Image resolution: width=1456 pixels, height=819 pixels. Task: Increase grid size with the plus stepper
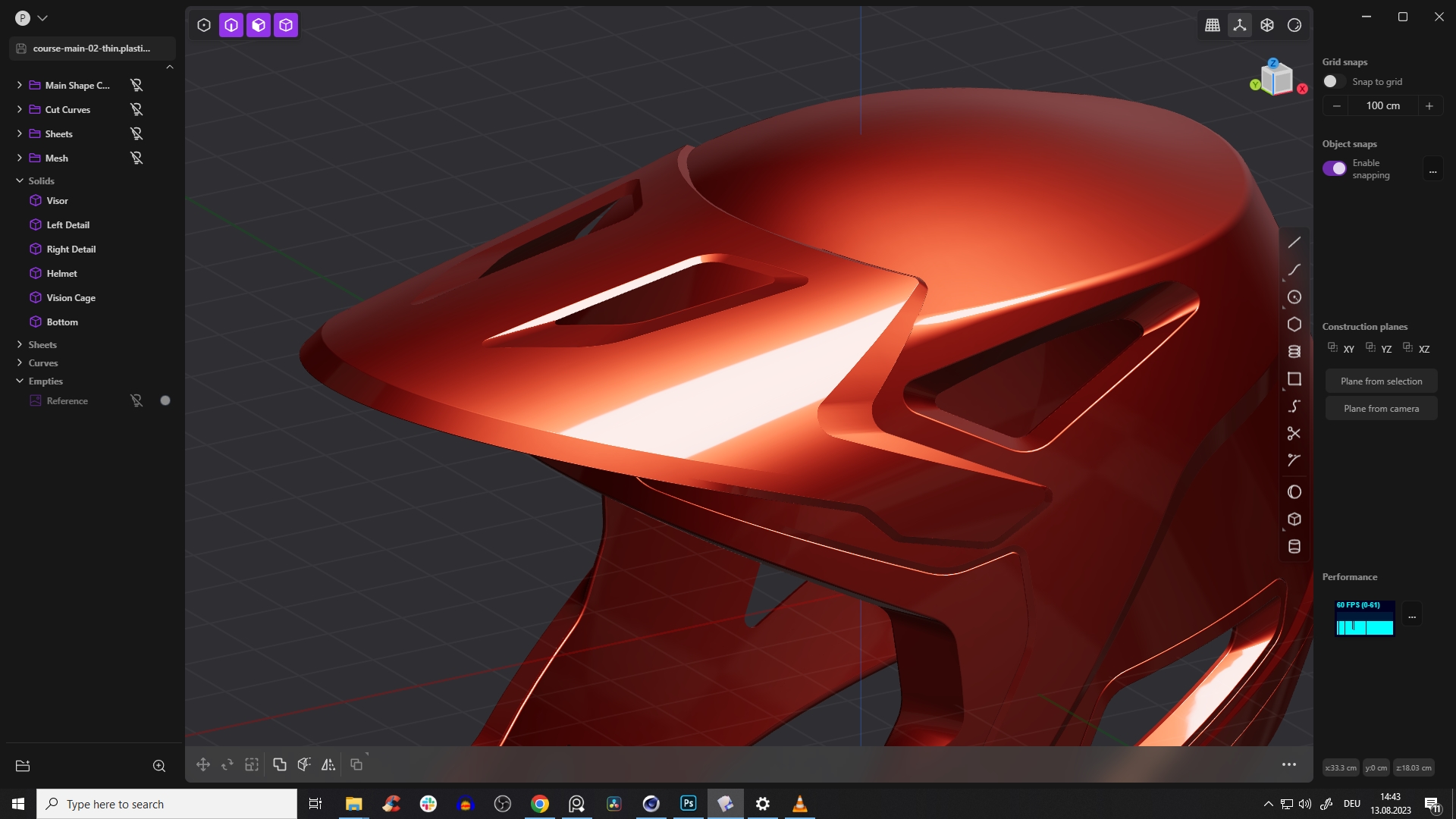1429,105
